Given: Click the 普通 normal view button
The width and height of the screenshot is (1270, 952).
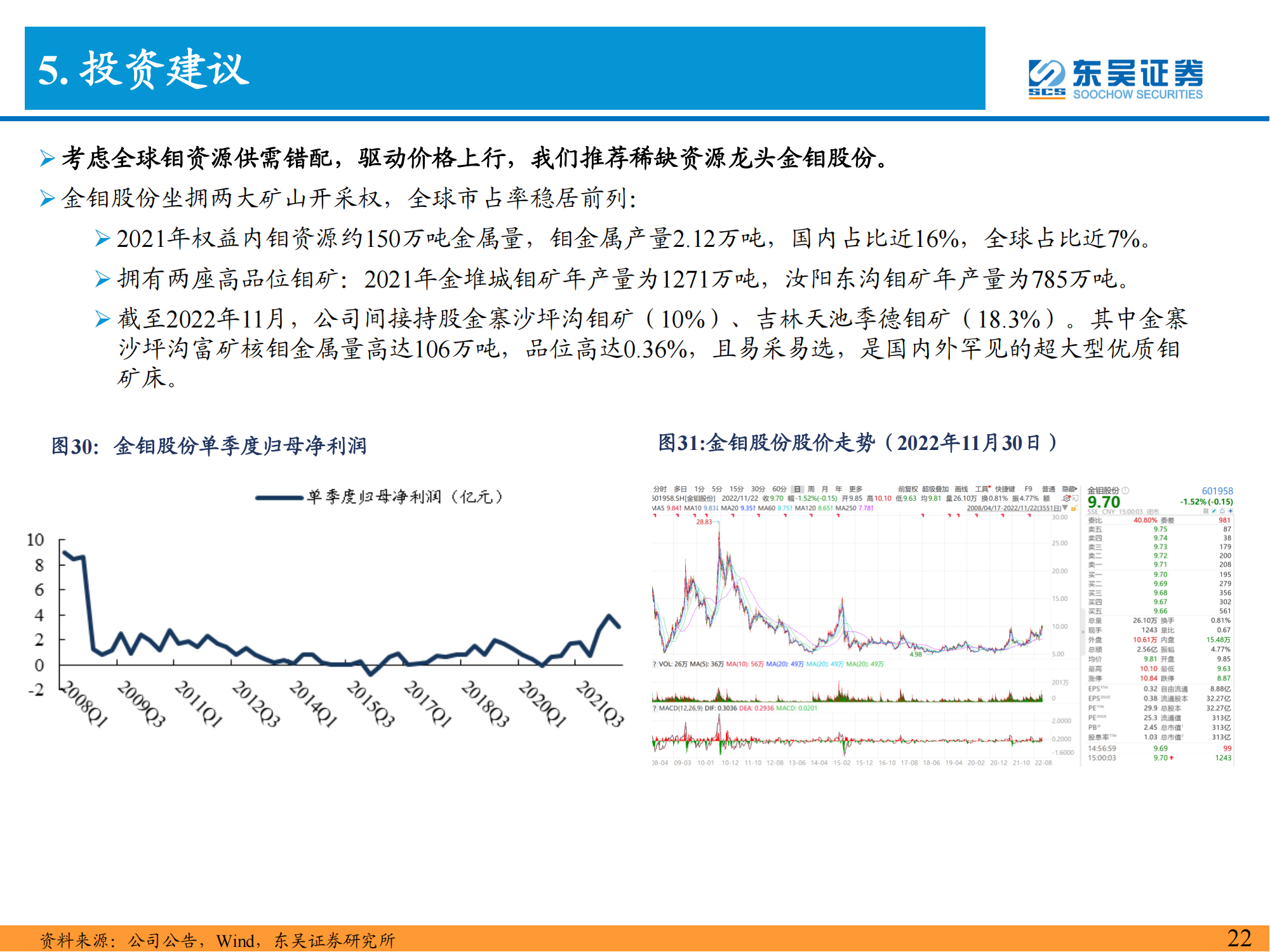Looking at the screenshot, I should pyautogui.click(x=1048, y=489).
